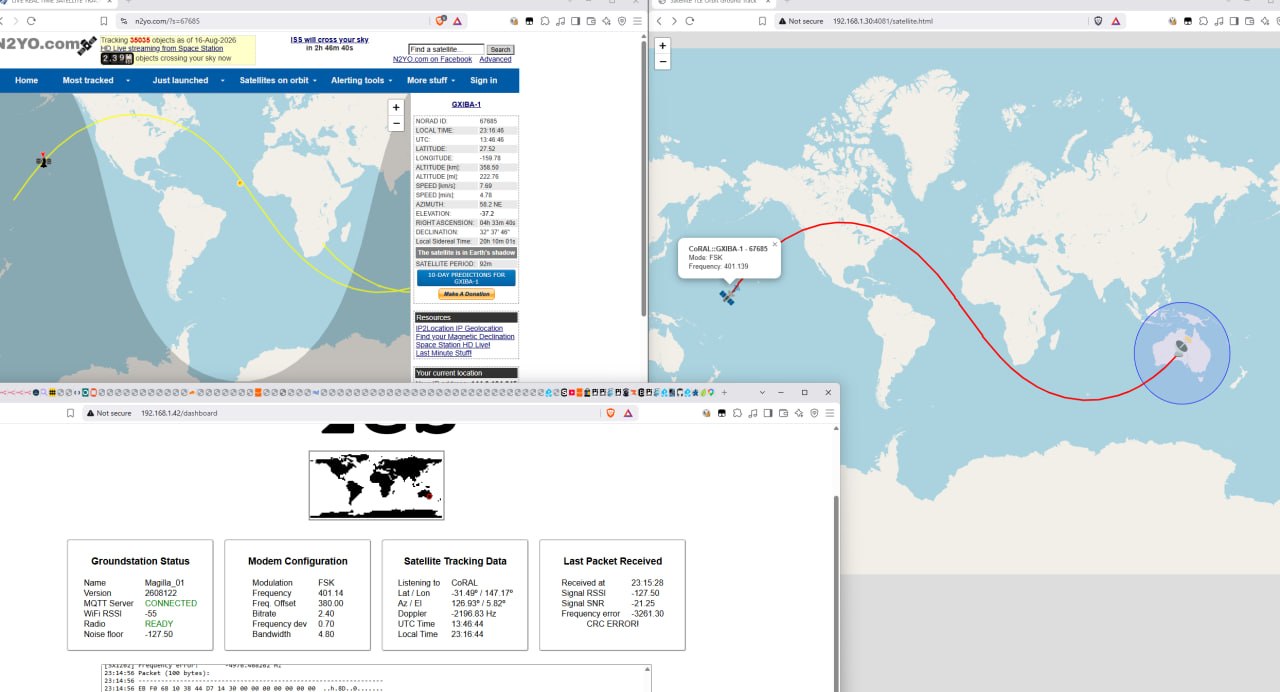Select the Just launched menu label
The height and width of the screenshot is (692, 1280).
[180, 80]
